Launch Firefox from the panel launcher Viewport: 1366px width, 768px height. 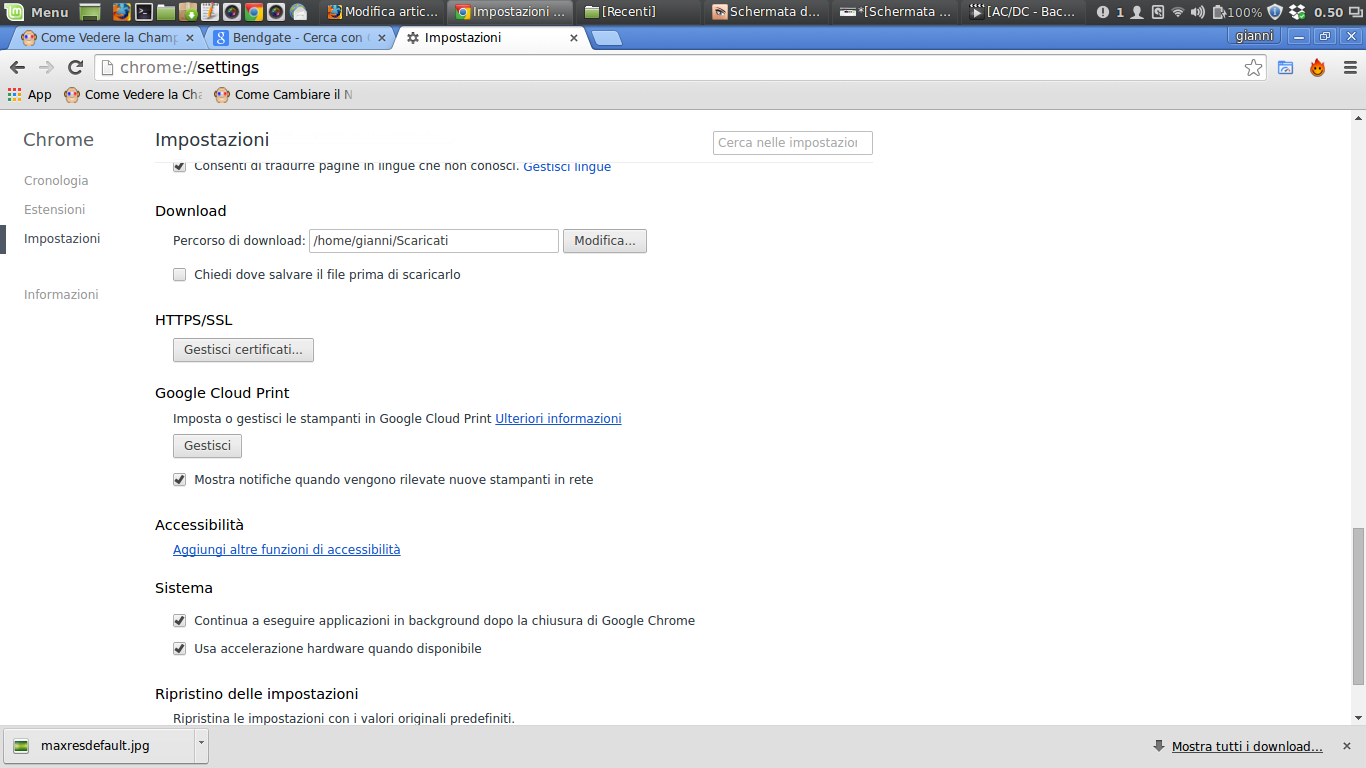point(122,12)
